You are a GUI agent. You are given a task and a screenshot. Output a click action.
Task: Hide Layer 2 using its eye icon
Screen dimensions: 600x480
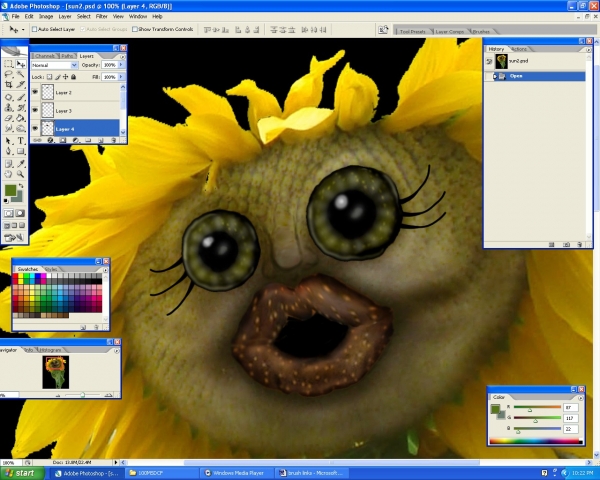(x=35, y=92)
